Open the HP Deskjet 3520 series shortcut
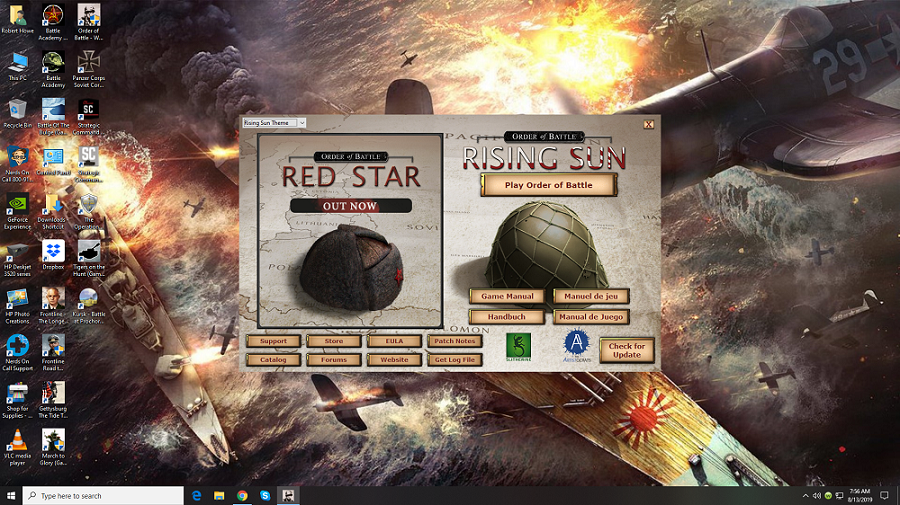This screenshot has height=505, width=900. click(18, 259)
